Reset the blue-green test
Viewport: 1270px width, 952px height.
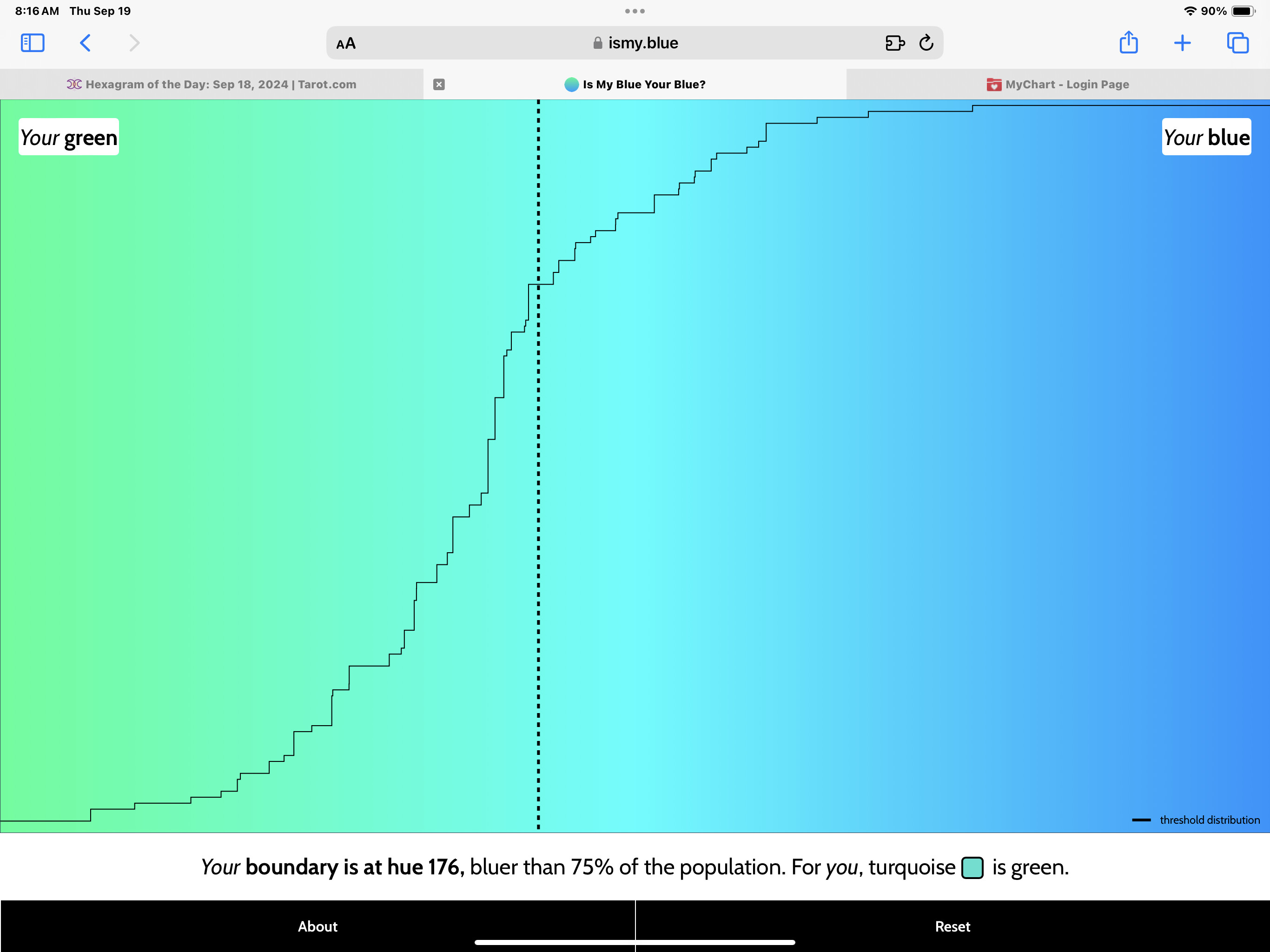(x=952, y=926)
